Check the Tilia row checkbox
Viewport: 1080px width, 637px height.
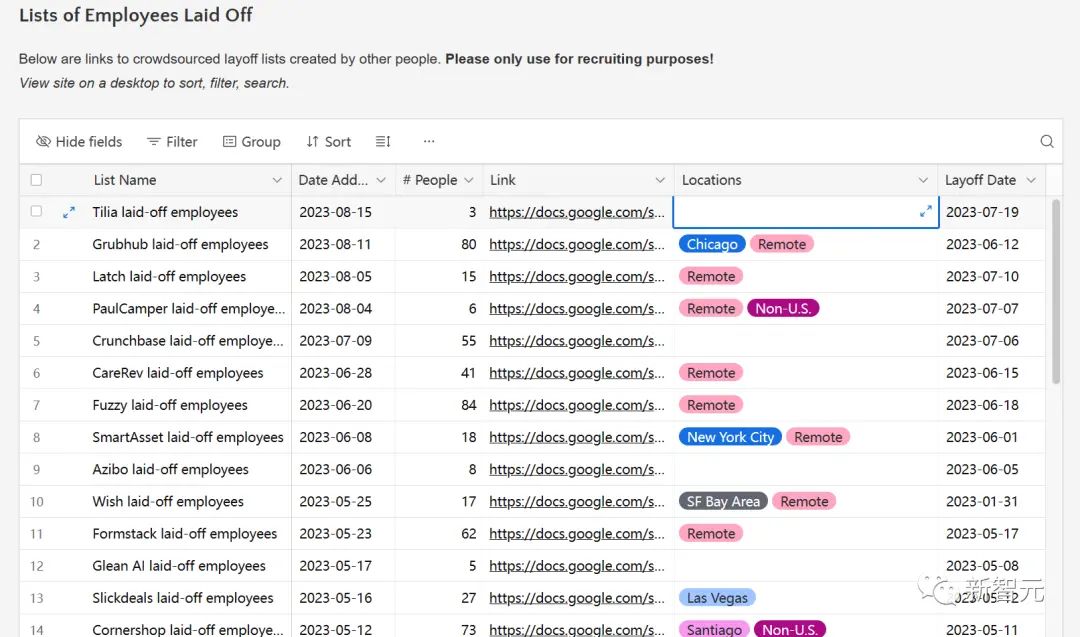37,212
